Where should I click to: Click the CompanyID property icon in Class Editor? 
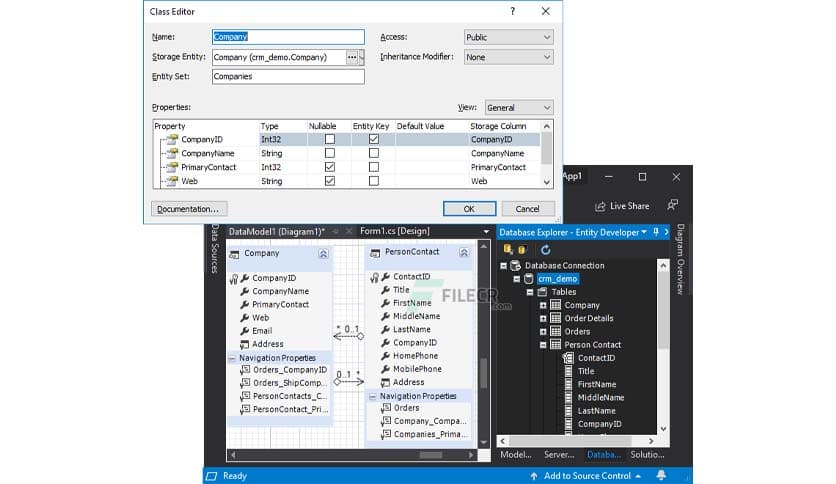[x=172, y=139]
